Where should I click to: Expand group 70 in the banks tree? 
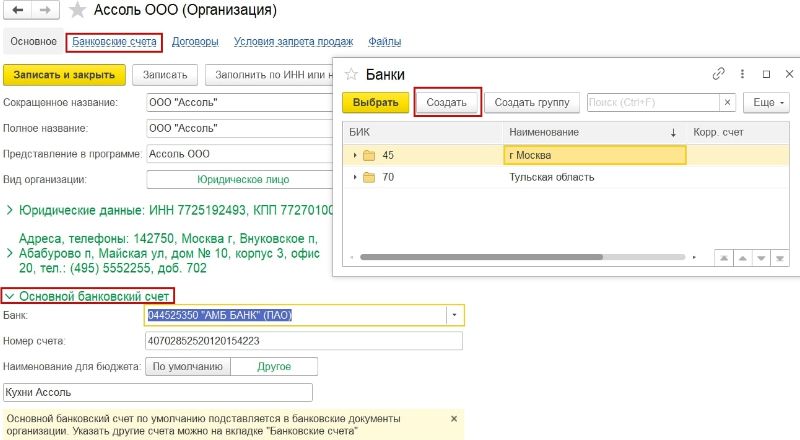pos(355,178)
